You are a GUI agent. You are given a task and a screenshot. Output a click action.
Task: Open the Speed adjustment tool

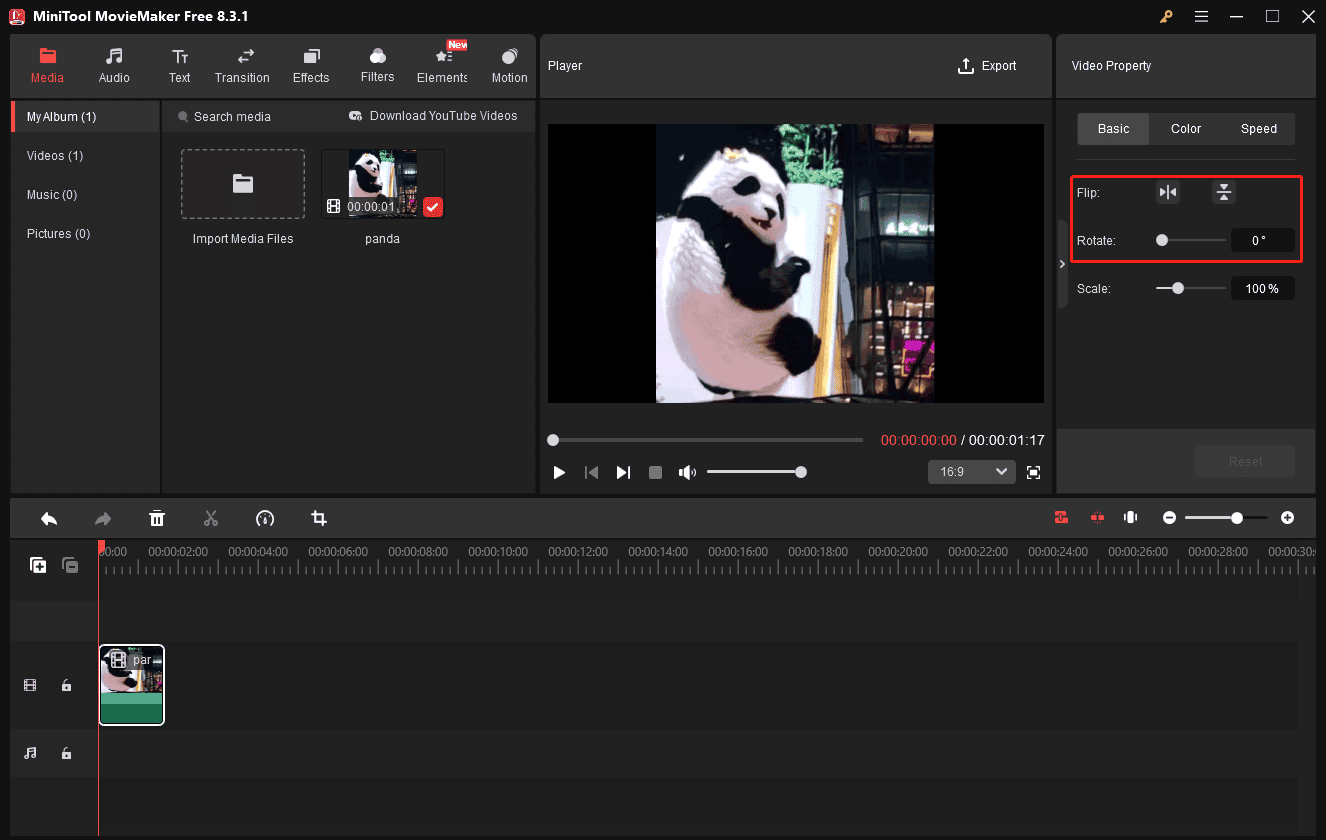pyautogui.click(x=1258, y=128)
